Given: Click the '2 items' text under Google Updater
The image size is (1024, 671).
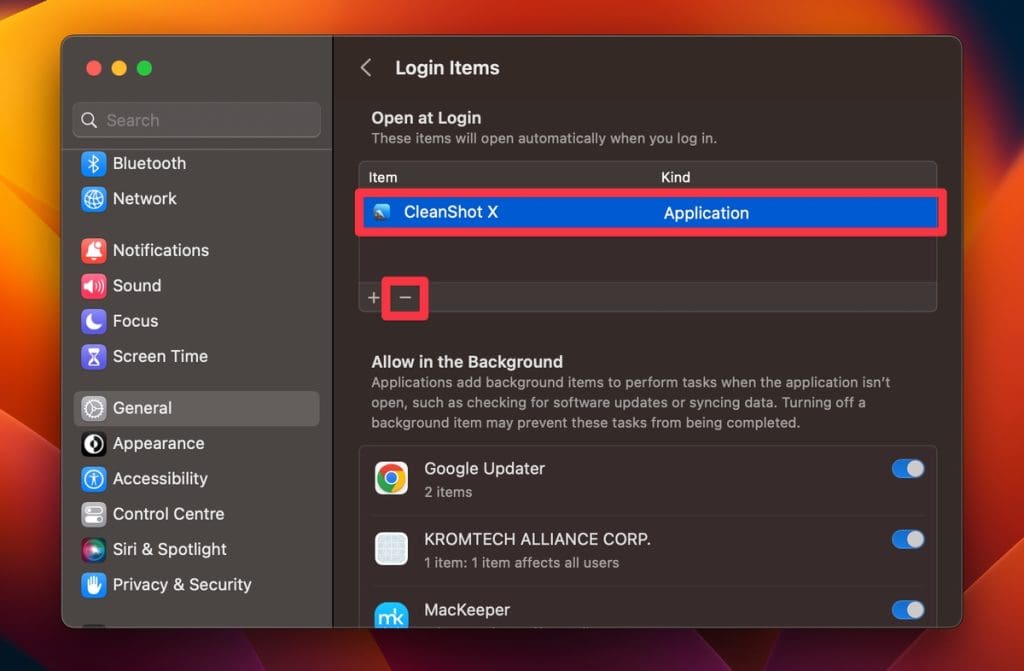Looking at the screenshot, I should (448, 492).
